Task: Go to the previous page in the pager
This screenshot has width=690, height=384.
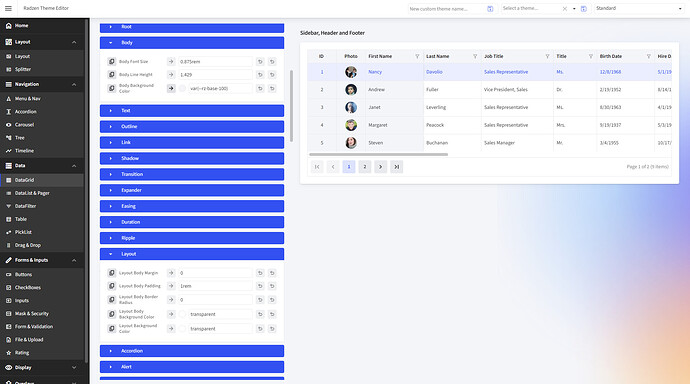Action: [333, 167]
